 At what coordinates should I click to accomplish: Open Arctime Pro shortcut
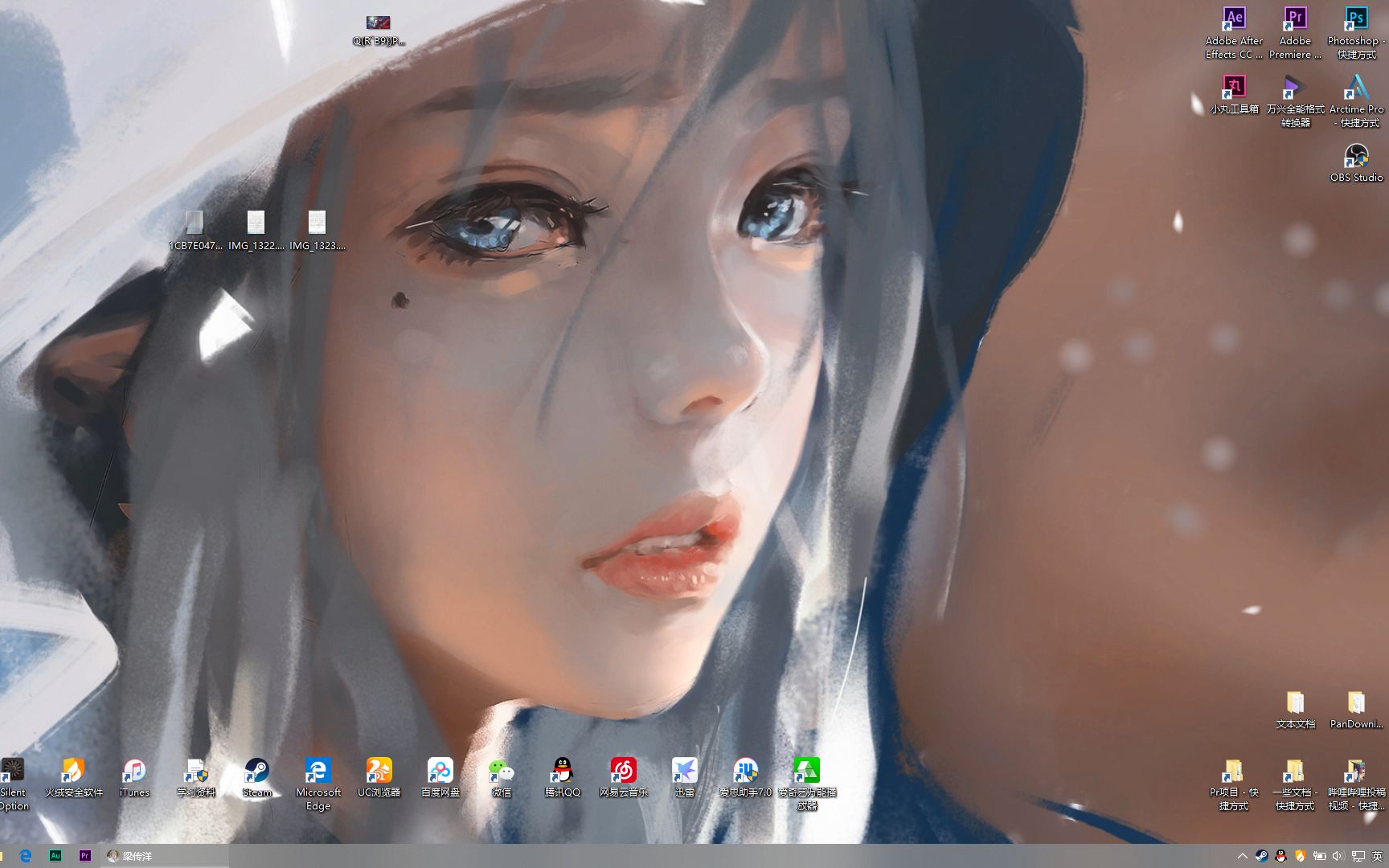(1356, 101)
